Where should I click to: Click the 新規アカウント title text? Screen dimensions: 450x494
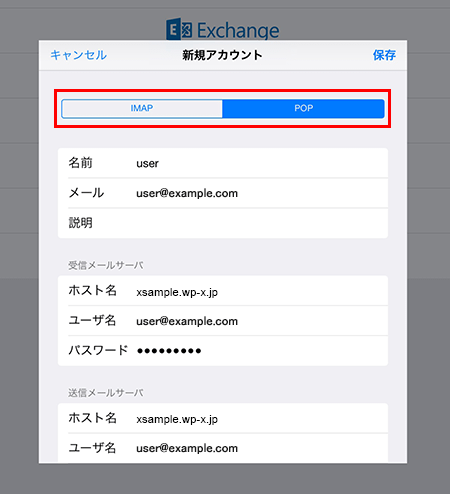point(222,55)
